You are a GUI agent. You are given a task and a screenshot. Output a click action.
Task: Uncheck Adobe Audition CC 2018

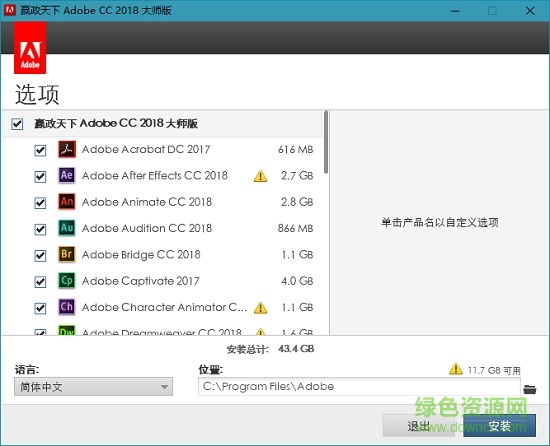pyautogui.click(x=40, y=229)
